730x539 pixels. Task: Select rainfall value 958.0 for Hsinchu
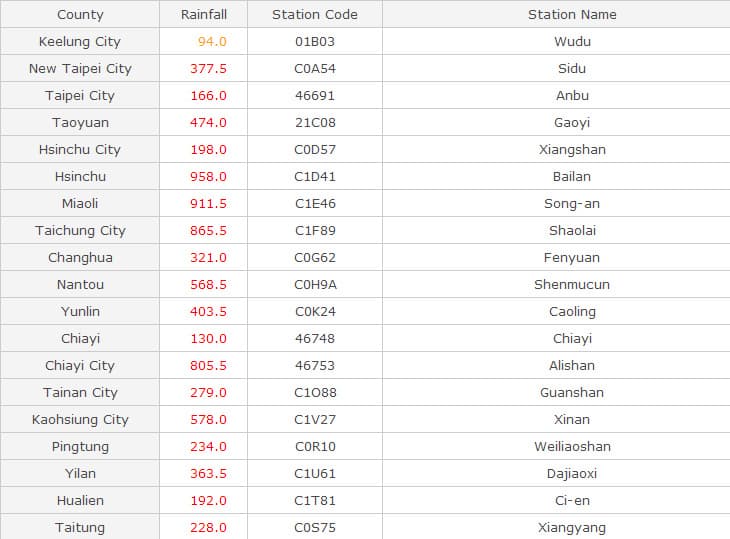pyautogui.click(x=208, y=176)
